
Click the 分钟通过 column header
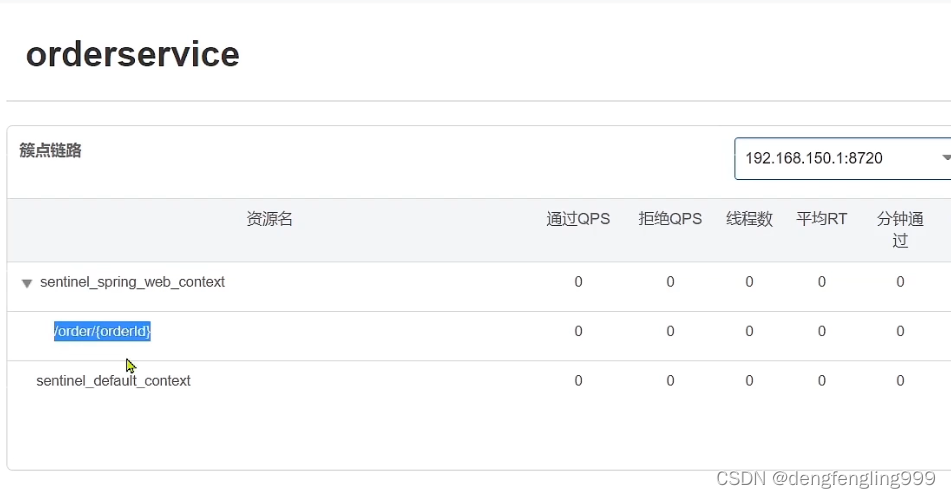(x=900, y=229)
